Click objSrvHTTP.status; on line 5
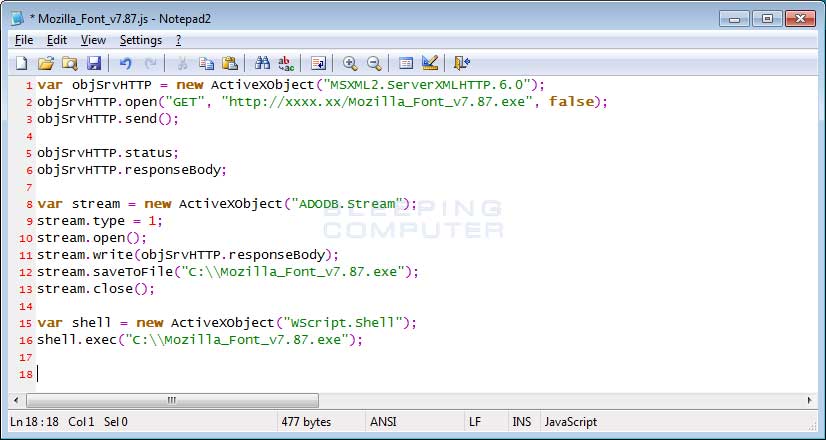826x440 pixels. point(108,153)
